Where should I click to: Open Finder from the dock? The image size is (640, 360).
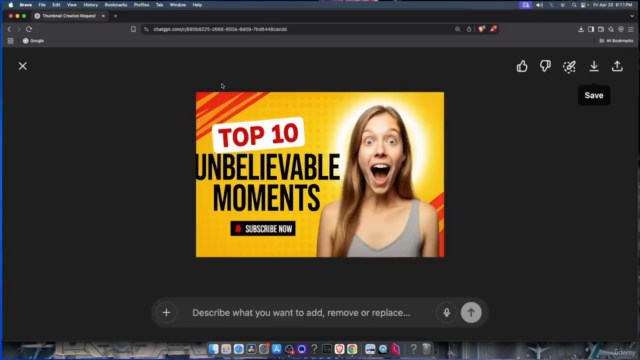[213, 349]
